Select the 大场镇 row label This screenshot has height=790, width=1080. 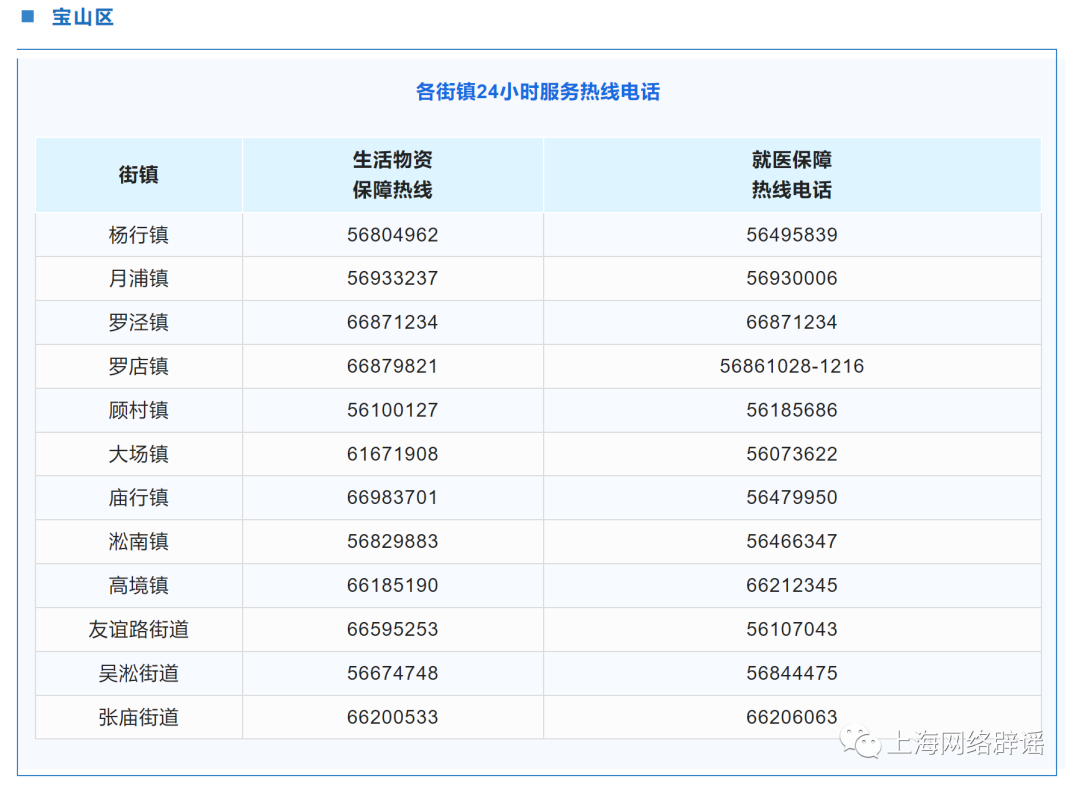[x=138, y=454]
